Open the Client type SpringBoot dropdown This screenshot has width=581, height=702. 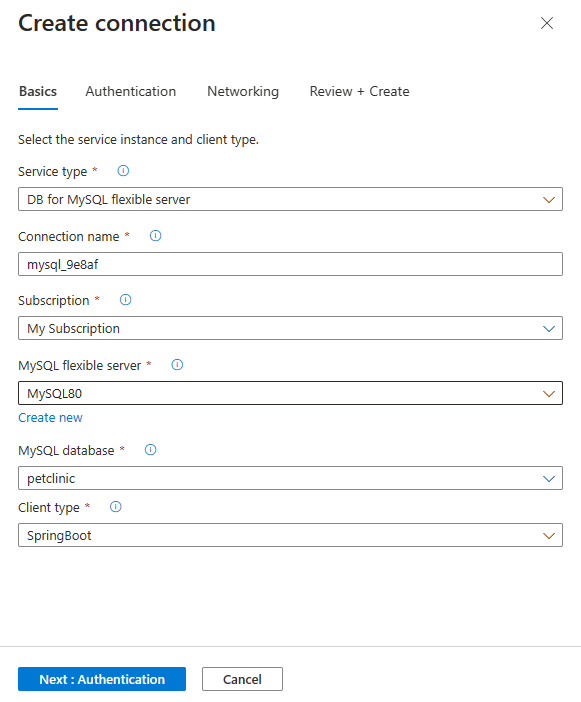[290, 535]
